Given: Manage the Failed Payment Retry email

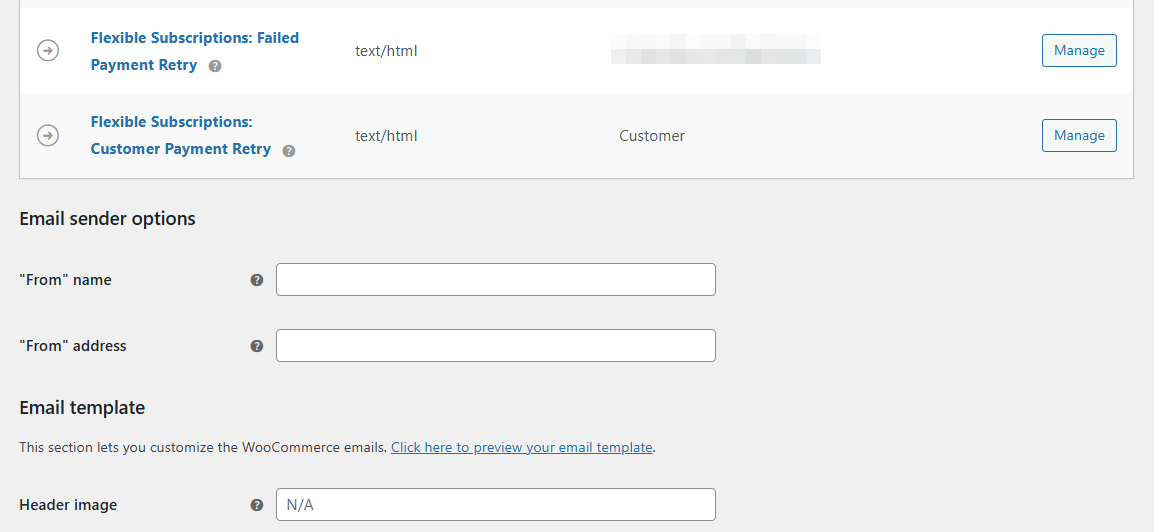Looking at the screenshot, I should click(x=1079, y=51).
